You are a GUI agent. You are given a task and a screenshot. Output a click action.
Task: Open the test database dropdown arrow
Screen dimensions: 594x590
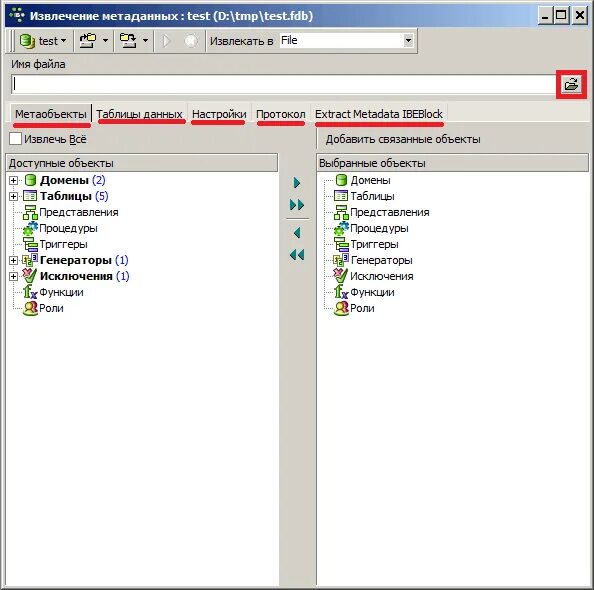pyautogui.click(x=63, y=41)
